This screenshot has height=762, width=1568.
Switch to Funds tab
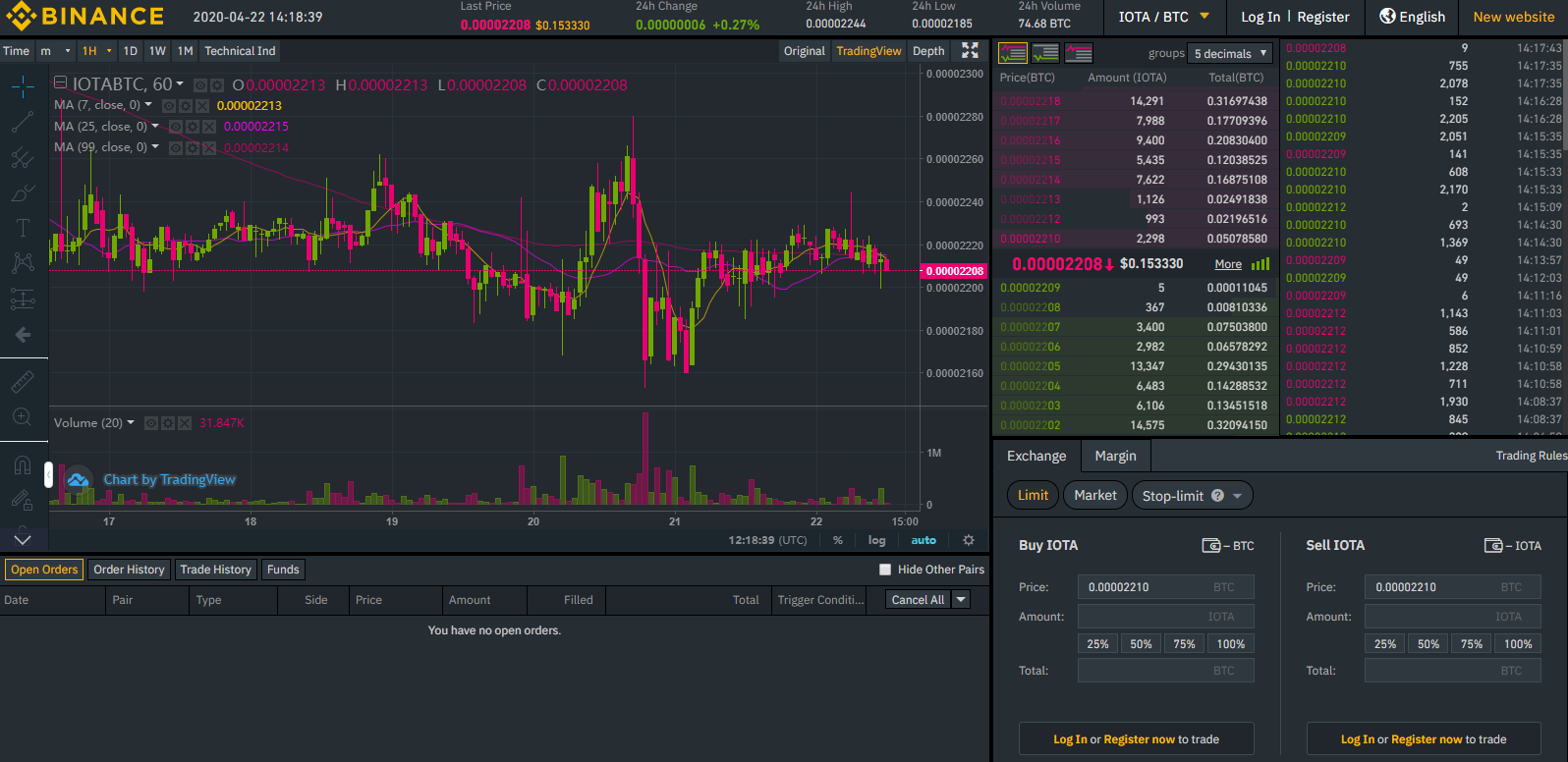click(283, 570)
